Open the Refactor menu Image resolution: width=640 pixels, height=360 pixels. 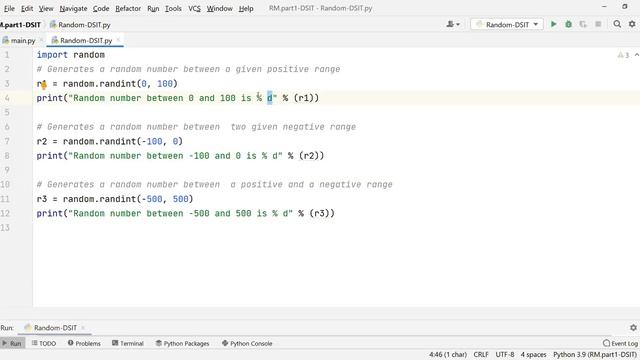coord(128,8)
